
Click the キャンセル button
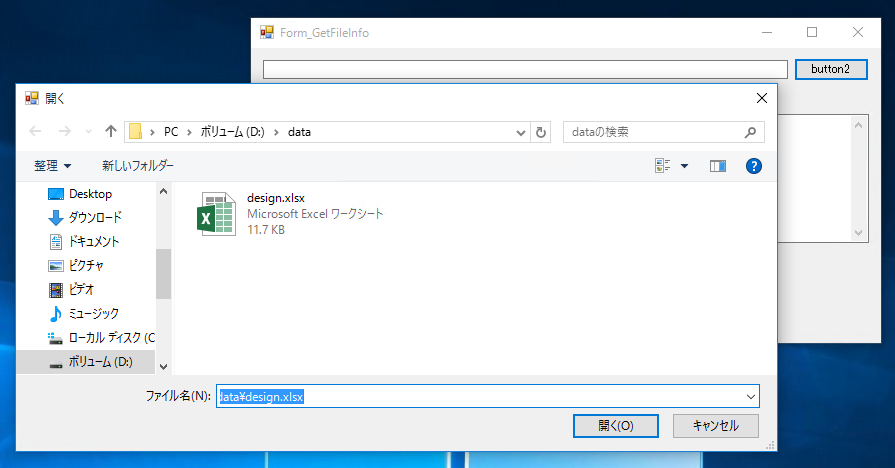pyautogui.click(x=716, y=426)
